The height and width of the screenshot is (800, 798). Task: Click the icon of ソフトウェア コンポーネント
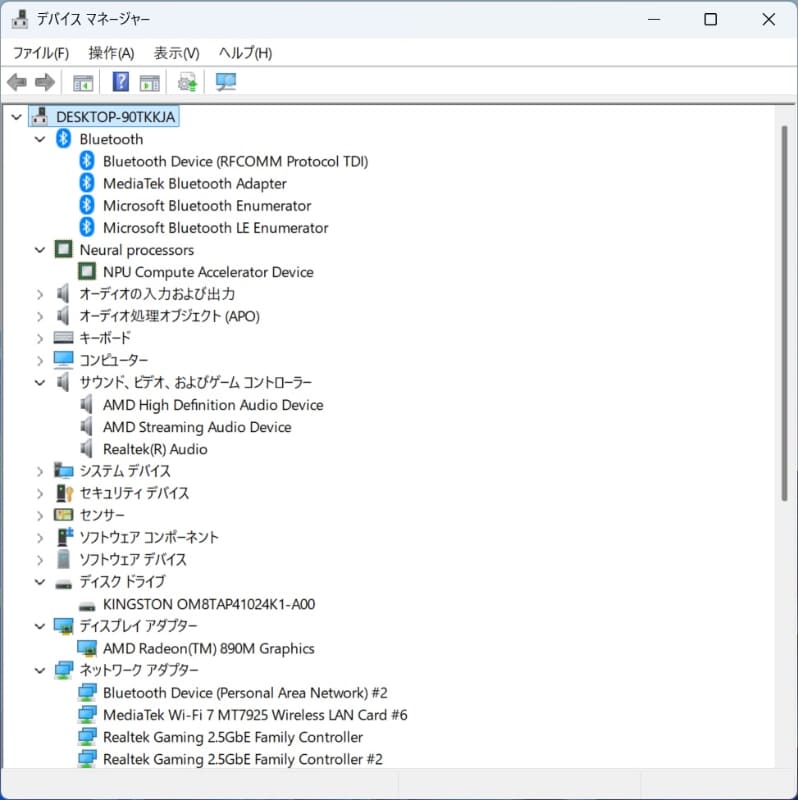(64, 537)
